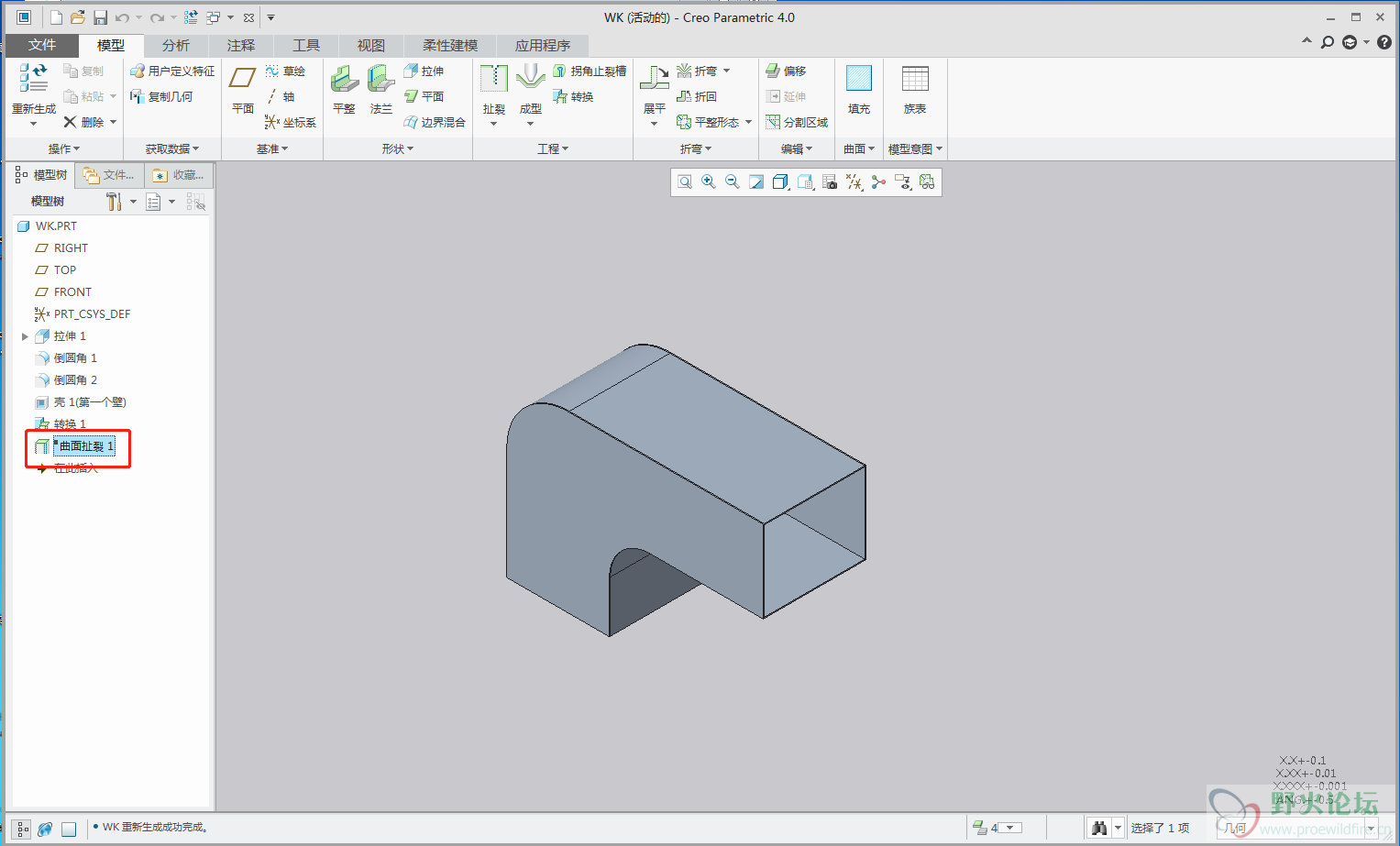Open the 平整形态 dropdown arrow
This screenshot has width=1400, height=846.
pyautogui.click(x=748, y=122)
